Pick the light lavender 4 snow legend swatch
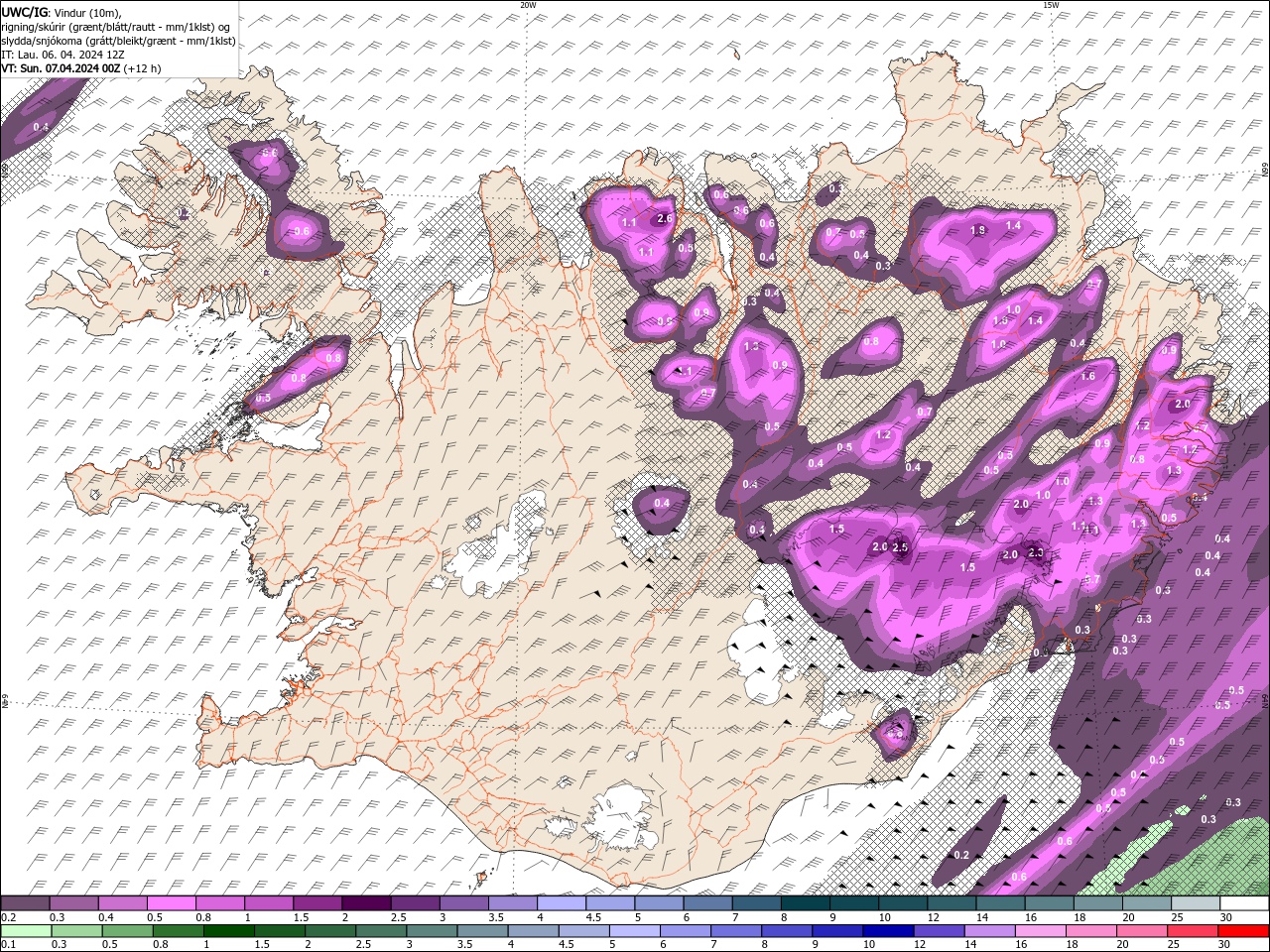This screenshot has height=952, width=1270. (561, 903)
